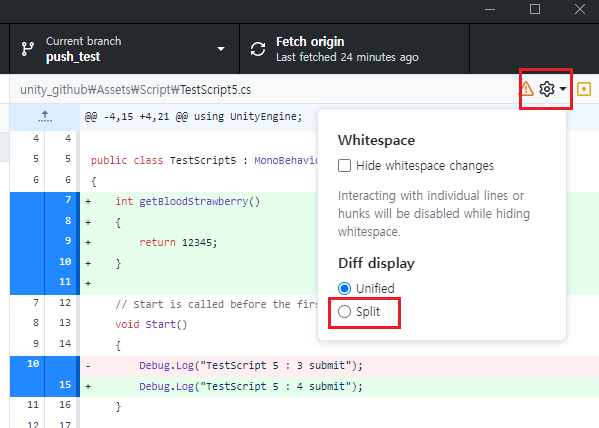
Task: Expand the diff hunk with the up-arrow handle
Action: point(45,116)
